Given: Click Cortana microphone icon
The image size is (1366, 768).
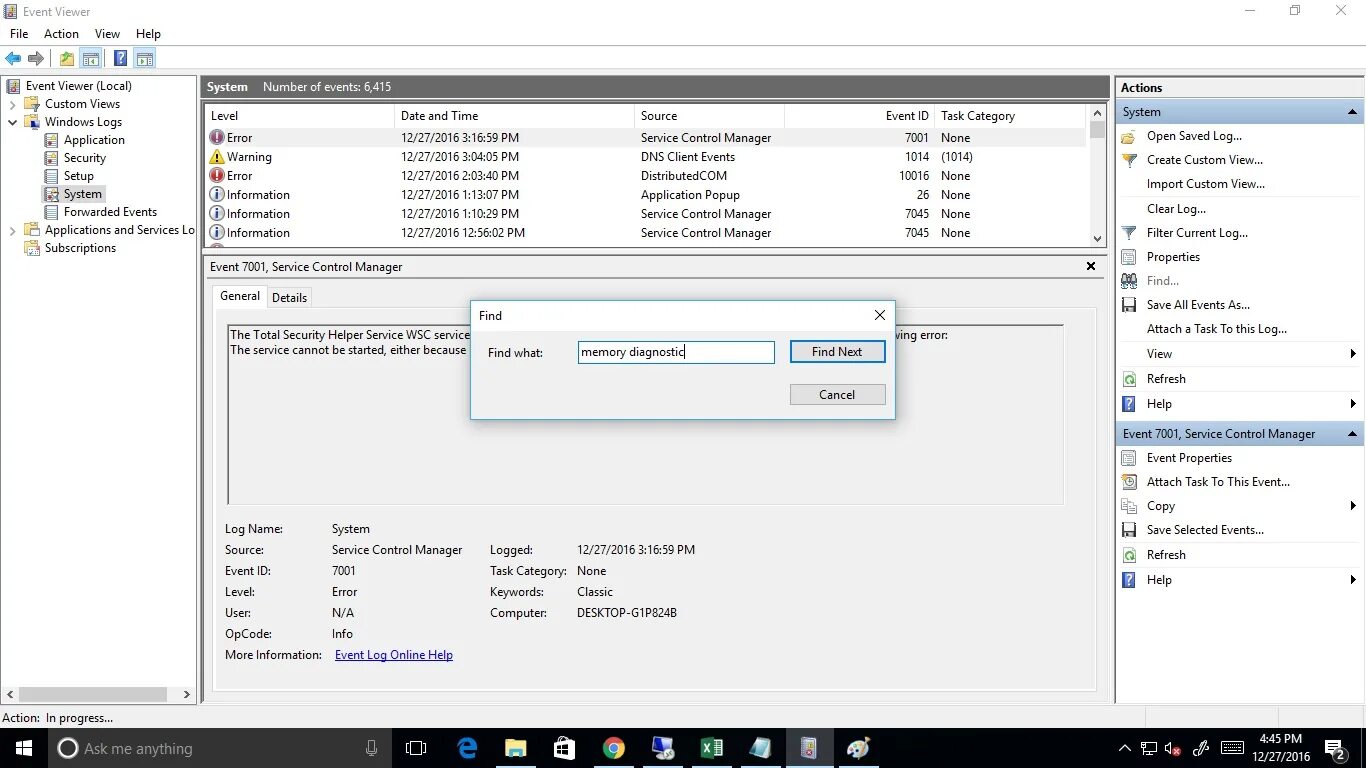Looking at the screenshot, I should (x=371, y=748).
